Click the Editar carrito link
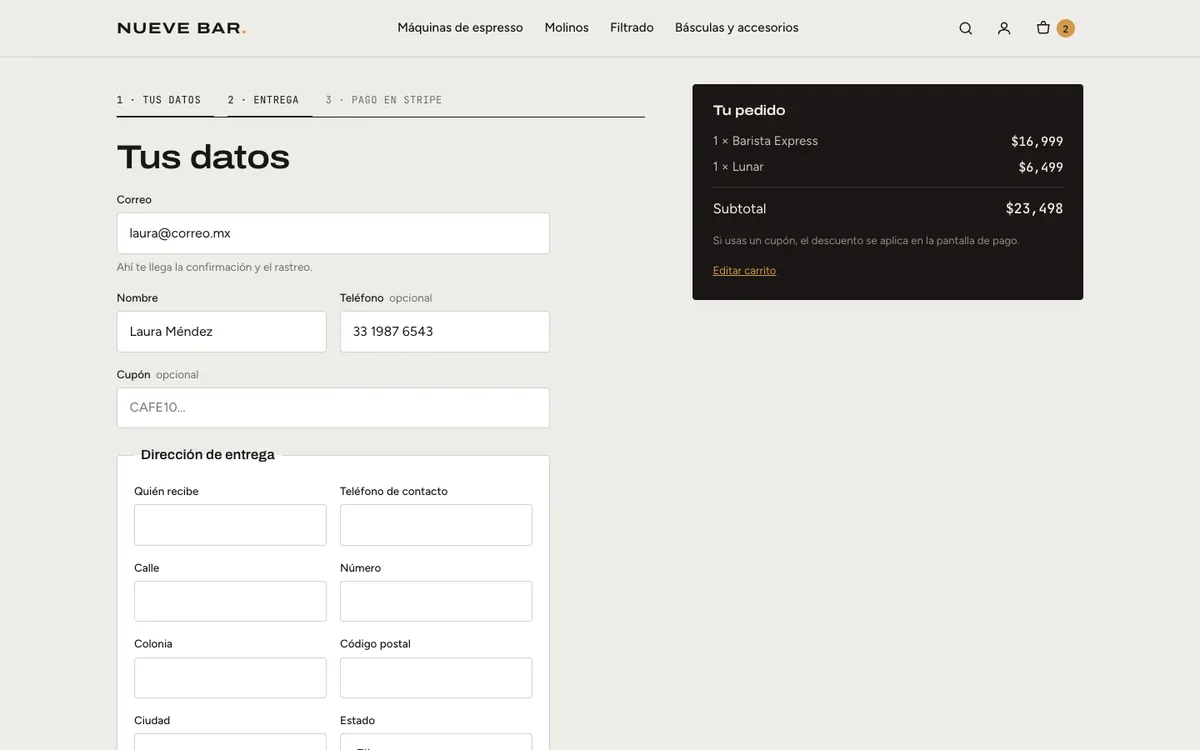1200x750 pixels. (x=744, y=271)
